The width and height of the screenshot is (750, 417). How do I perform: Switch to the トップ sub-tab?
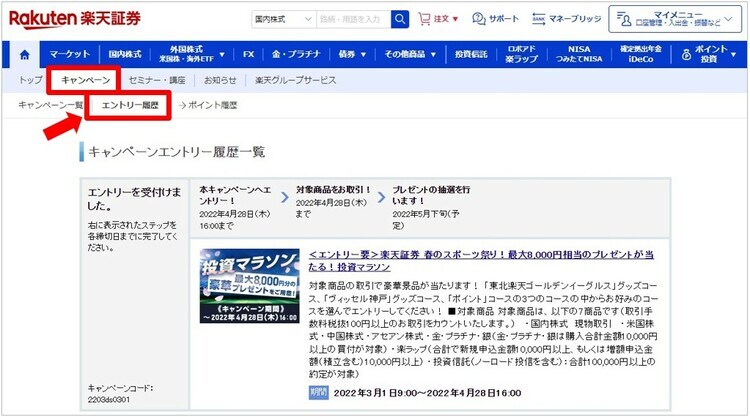(31, 80)
